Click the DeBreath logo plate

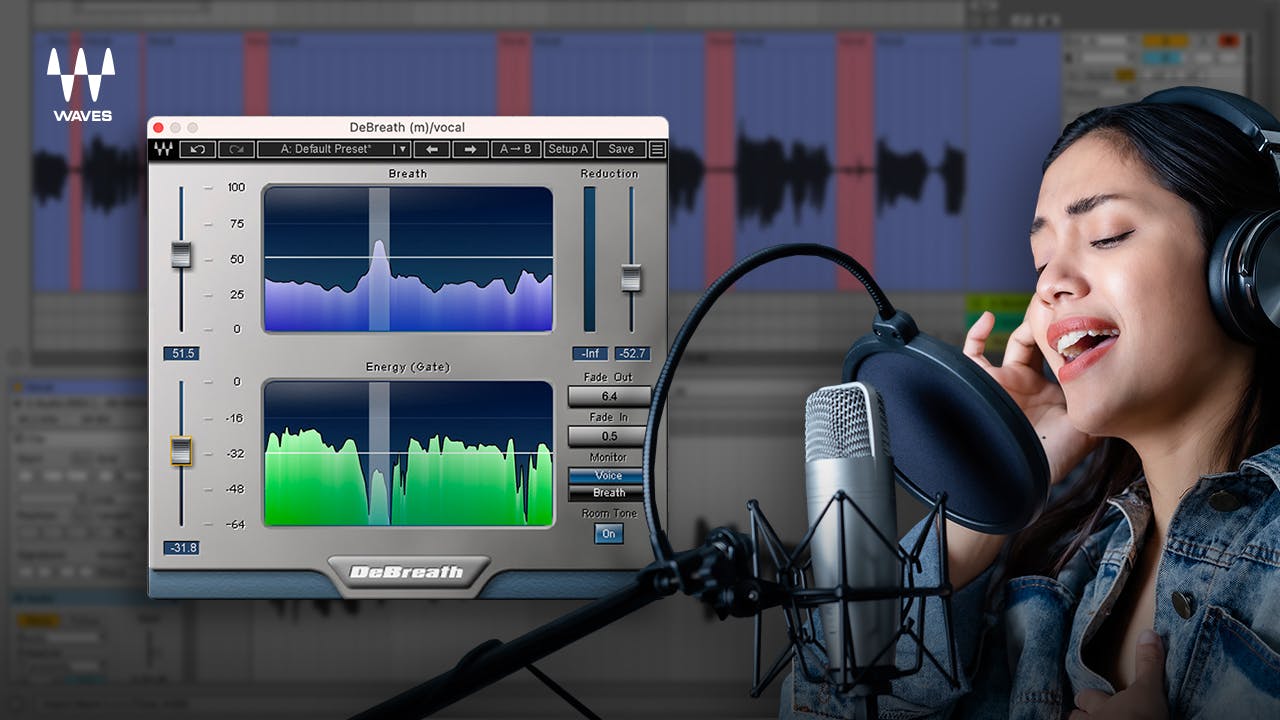click(408, 573)
